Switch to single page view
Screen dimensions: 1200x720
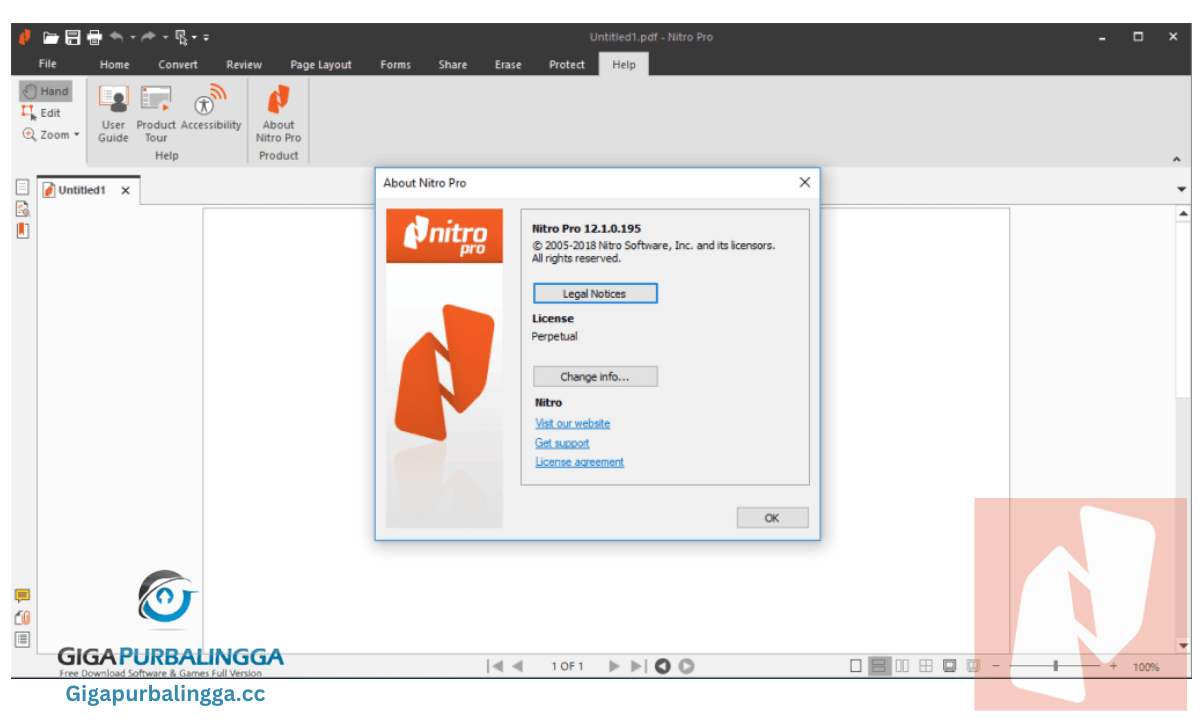coord(856,666)
